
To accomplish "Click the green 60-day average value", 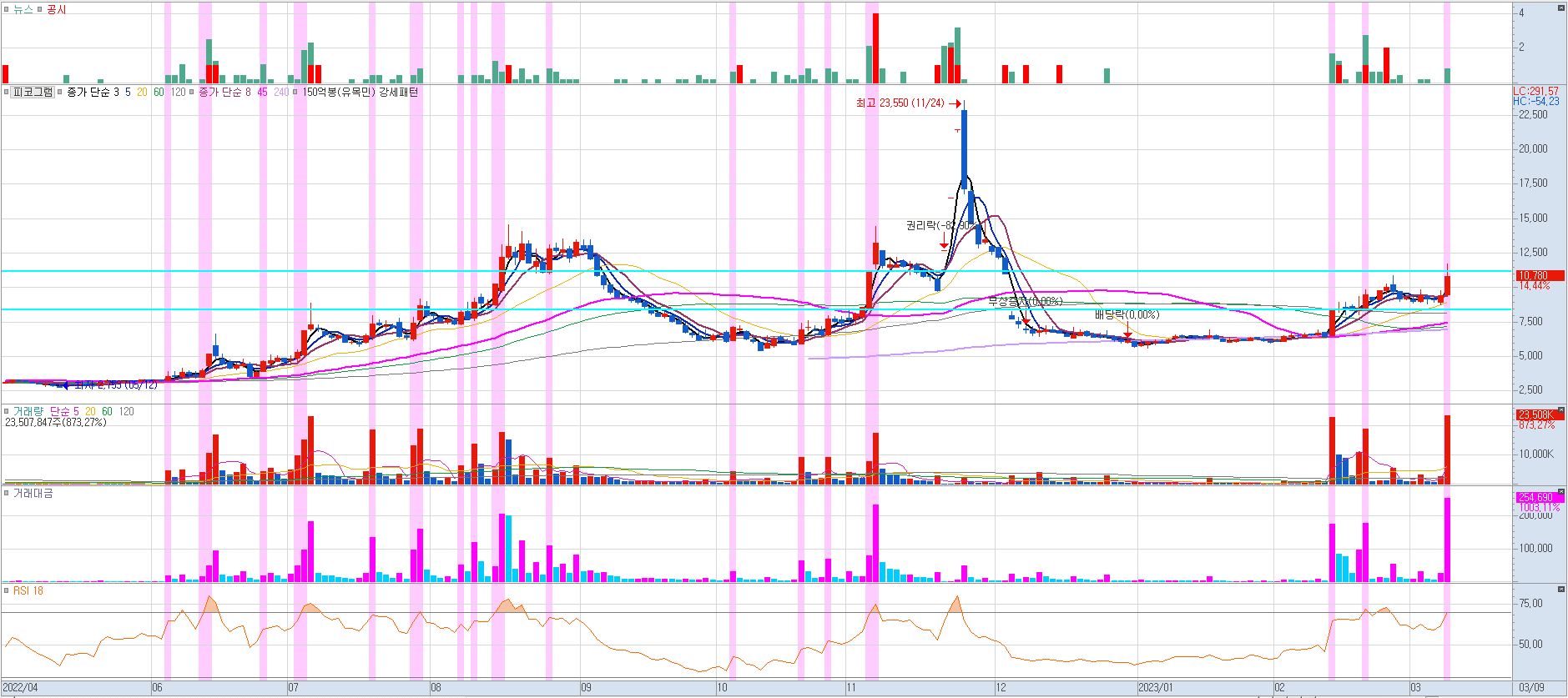I will tap(159, 92).
